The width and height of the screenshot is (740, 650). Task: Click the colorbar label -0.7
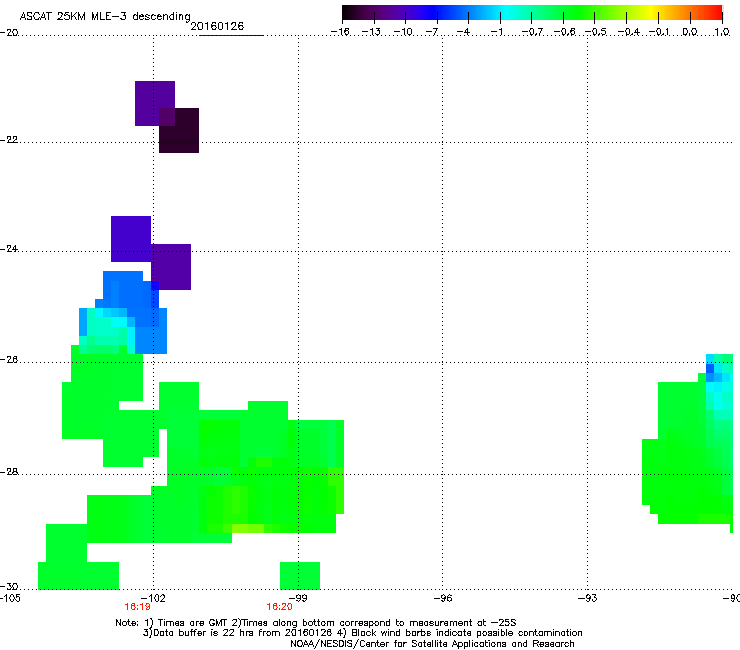click(x=532, y=32)
